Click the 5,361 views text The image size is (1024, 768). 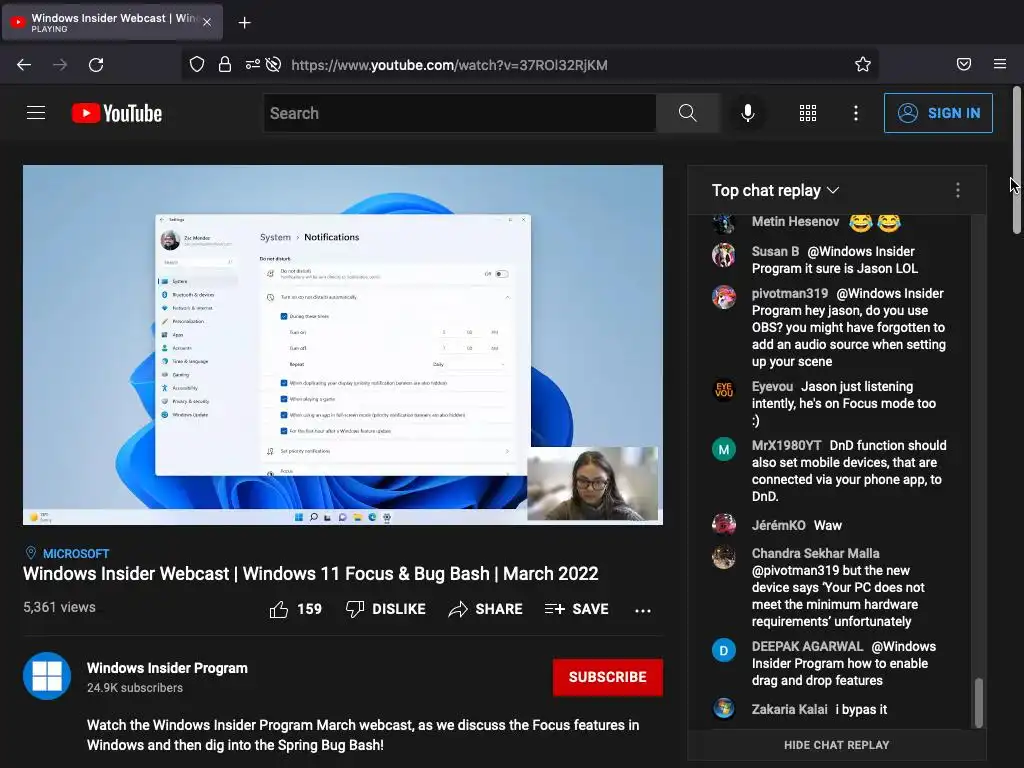pos(59,607)
